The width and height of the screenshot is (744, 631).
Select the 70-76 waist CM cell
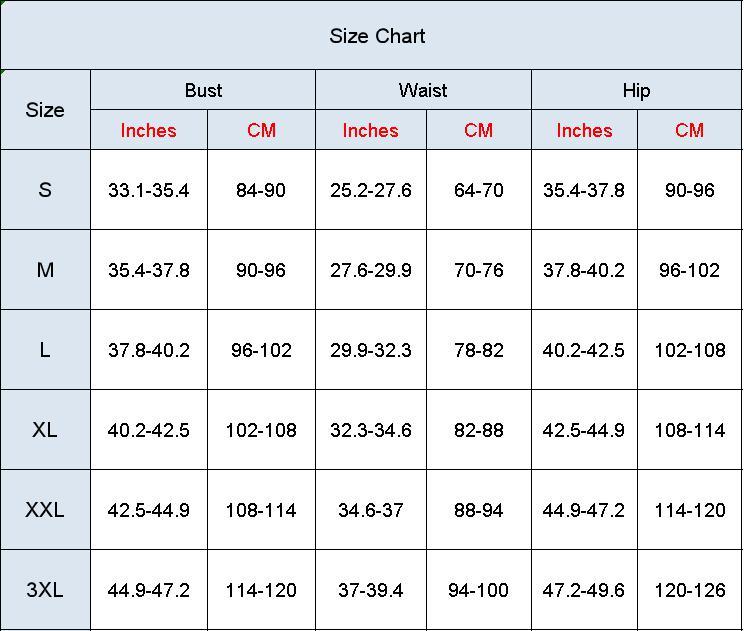click(x=479, y=270)
